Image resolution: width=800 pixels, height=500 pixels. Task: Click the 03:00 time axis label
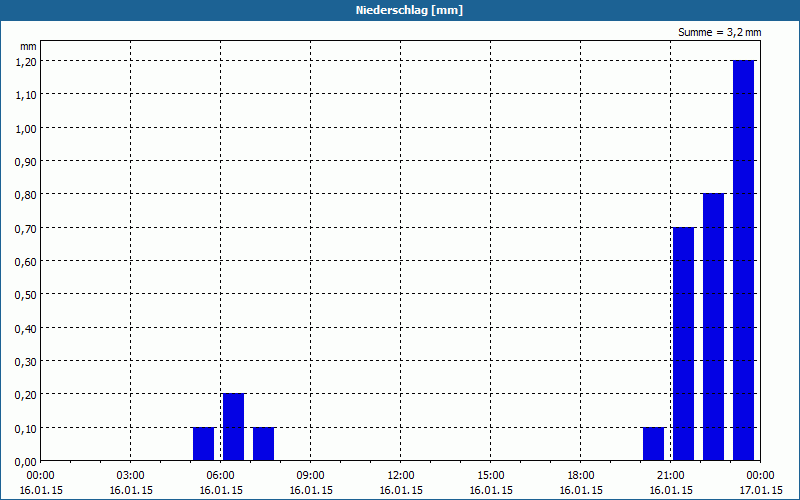point(131,476)
